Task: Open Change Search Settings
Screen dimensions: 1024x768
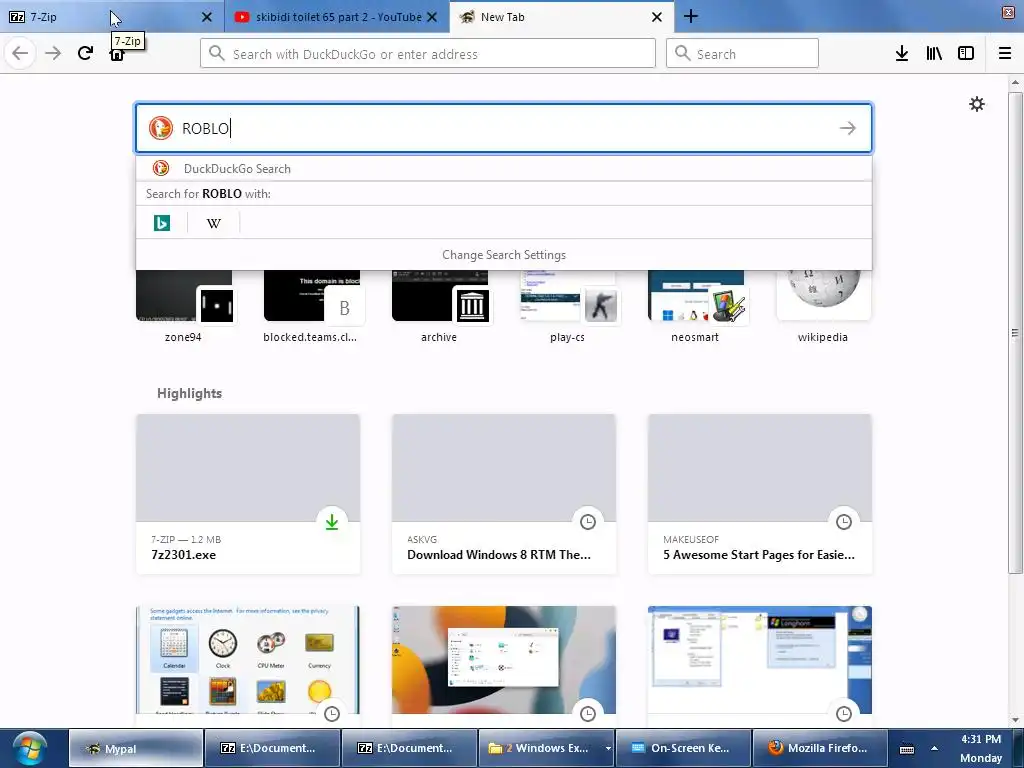Action: coord(504,255)
